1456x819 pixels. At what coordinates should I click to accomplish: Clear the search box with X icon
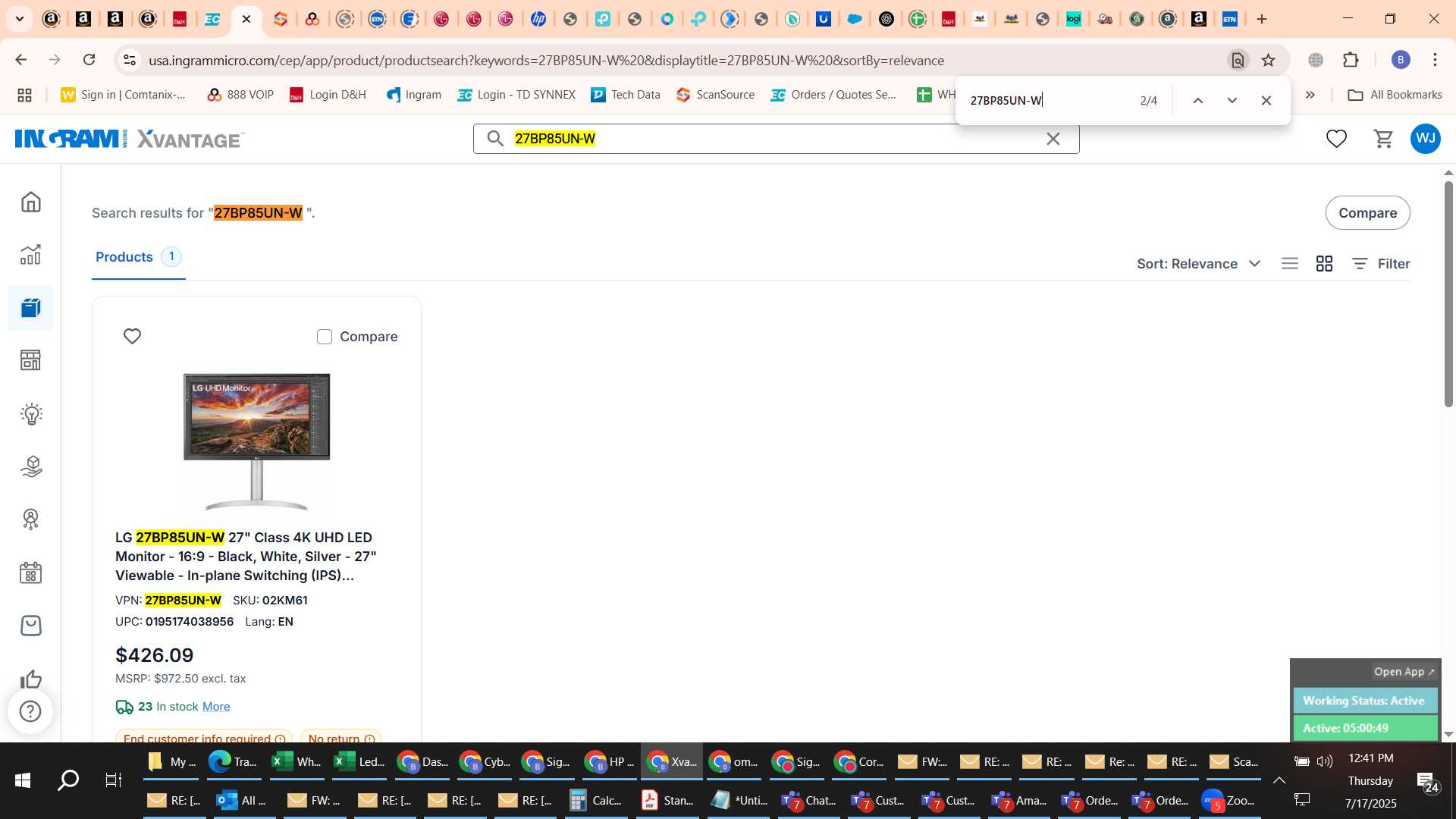pos(1053,139)
